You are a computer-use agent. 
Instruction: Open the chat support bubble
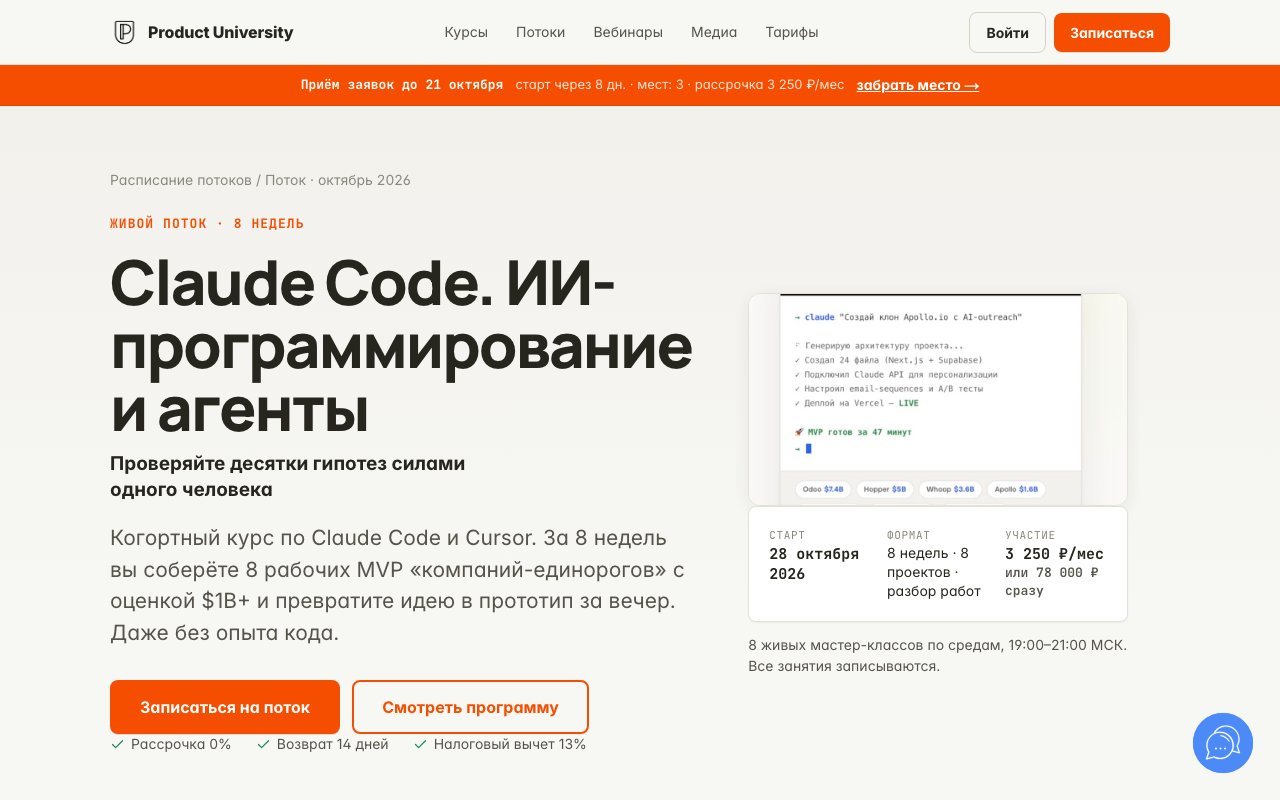1223,743
